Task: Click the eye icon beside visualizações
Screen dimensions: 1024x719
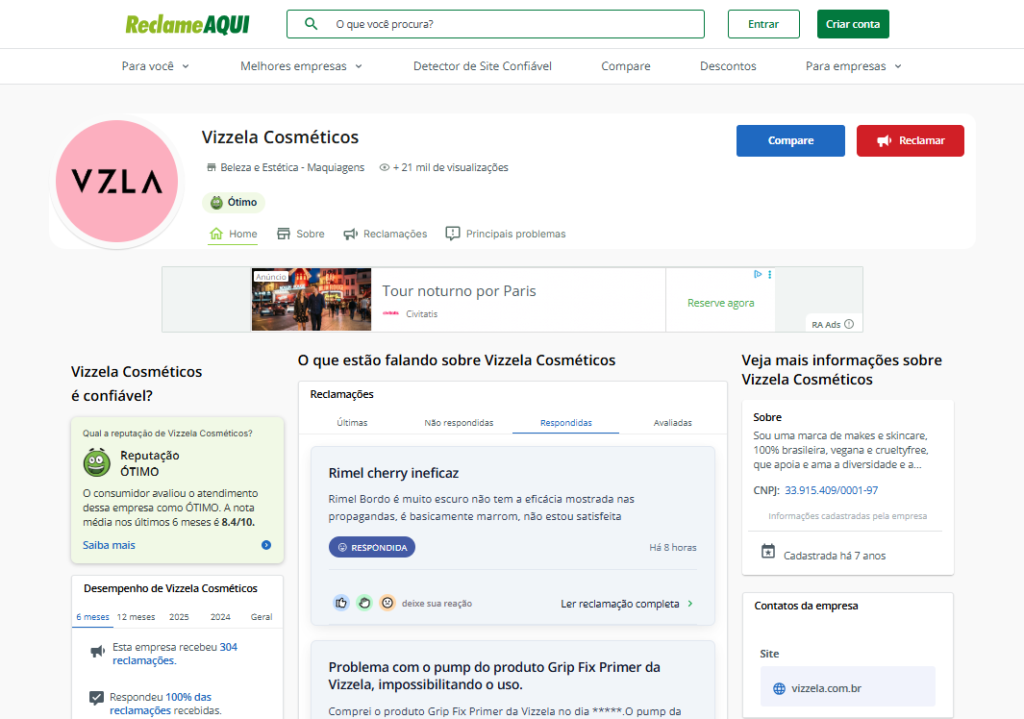Action: pos(385,167)
